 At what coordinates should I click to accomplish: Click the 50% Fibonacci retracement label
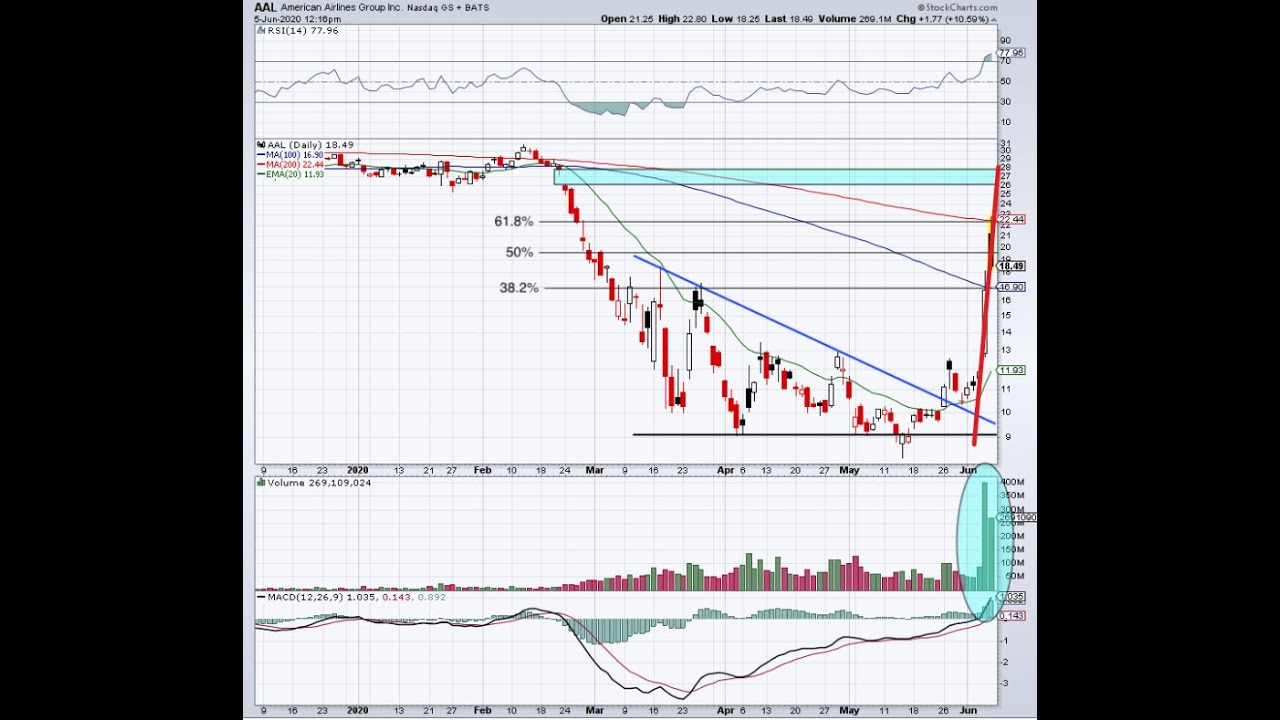click(519, 252)
